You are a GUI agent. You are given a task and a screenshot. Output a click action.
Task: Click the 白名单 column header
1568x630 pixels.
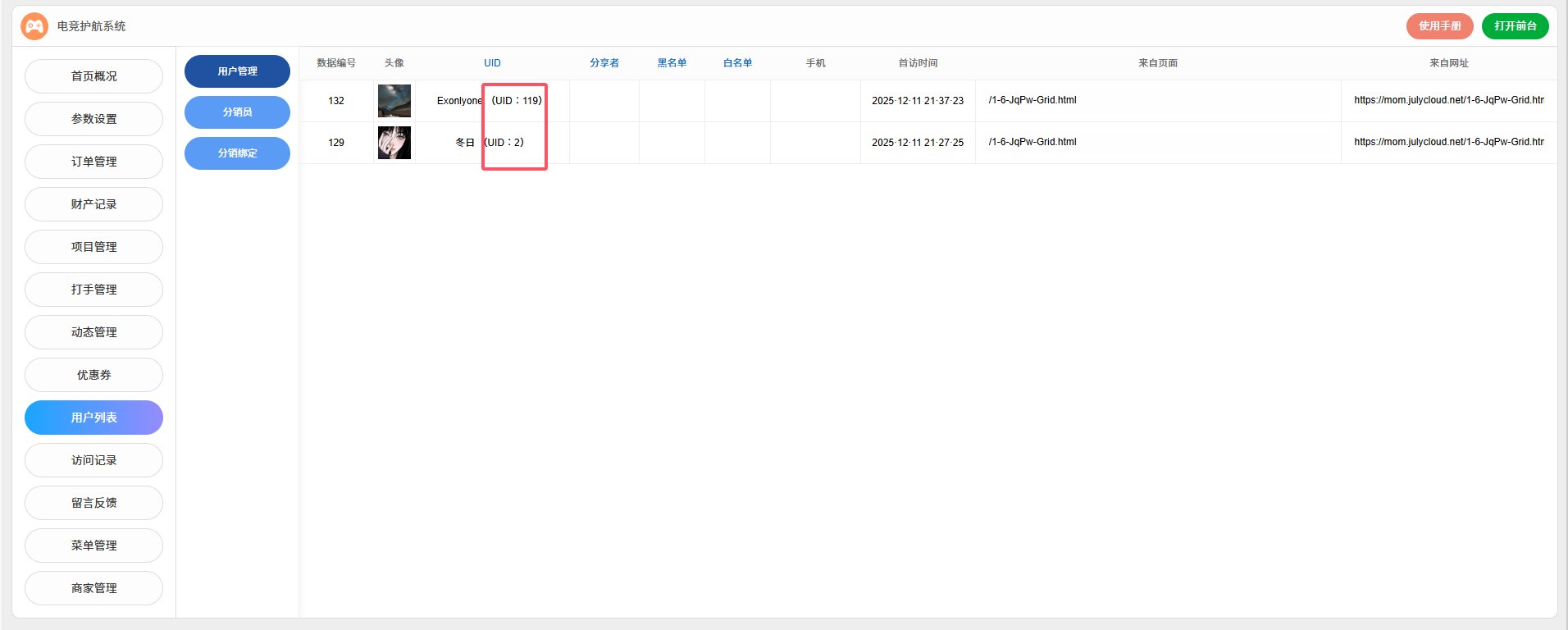click(737, 63)
